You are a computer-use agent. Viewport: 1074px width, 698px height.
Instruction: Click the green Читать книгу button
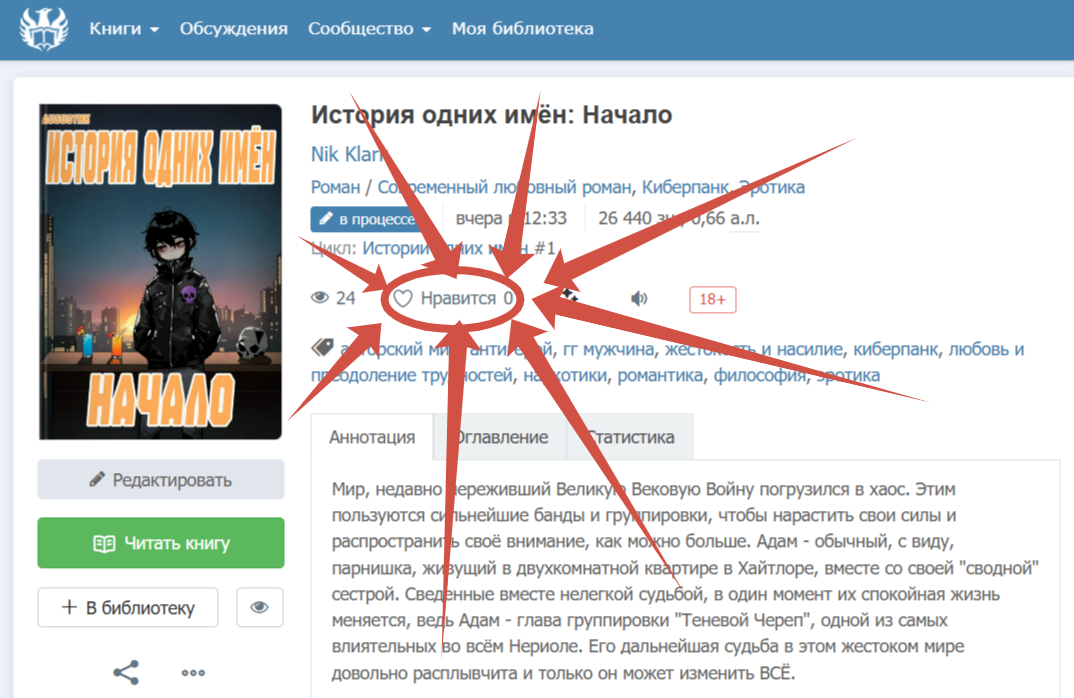[x=161, y=543]
